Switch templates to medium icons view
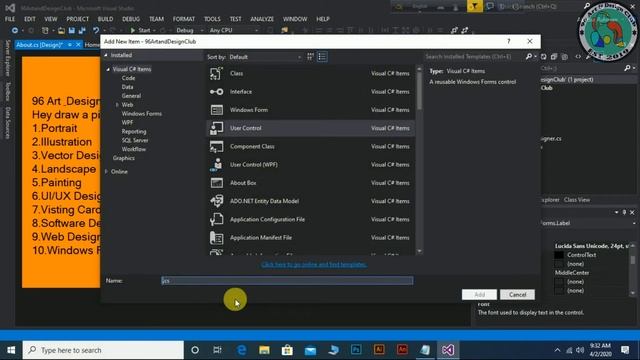 coord(310,57)
